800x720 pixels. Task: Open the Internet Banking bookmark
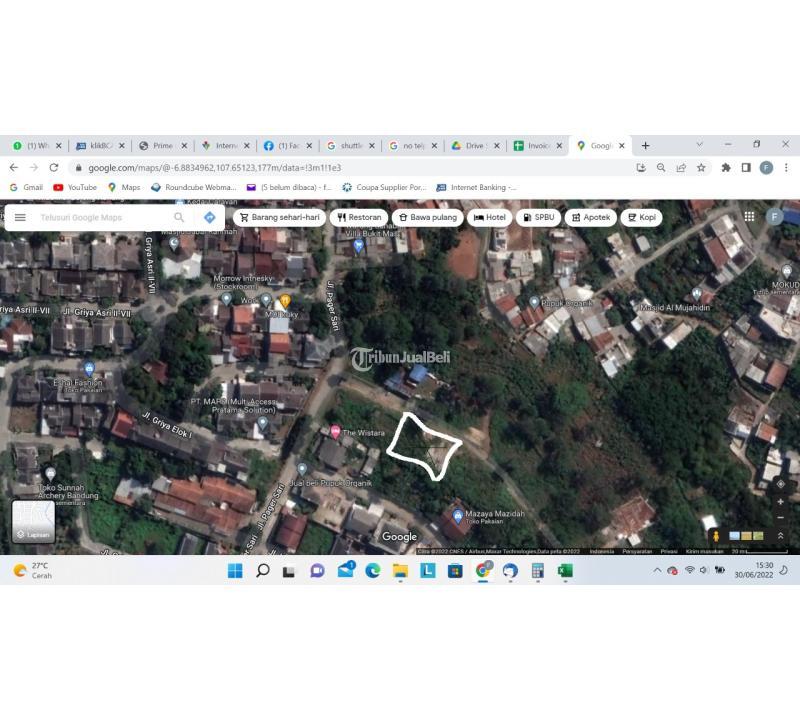click(477, 187)
